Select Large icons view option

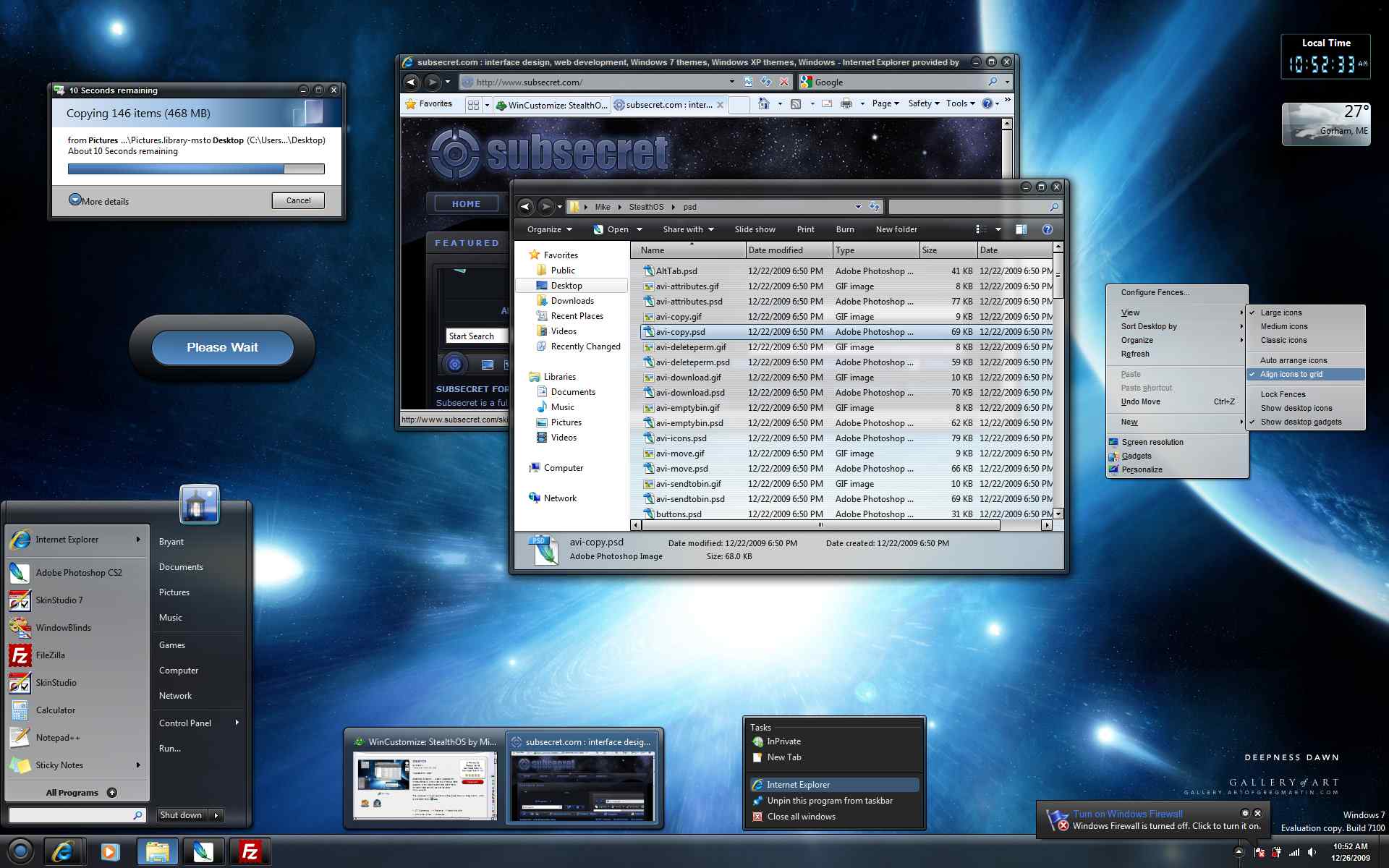click(x=1305, y=312)
